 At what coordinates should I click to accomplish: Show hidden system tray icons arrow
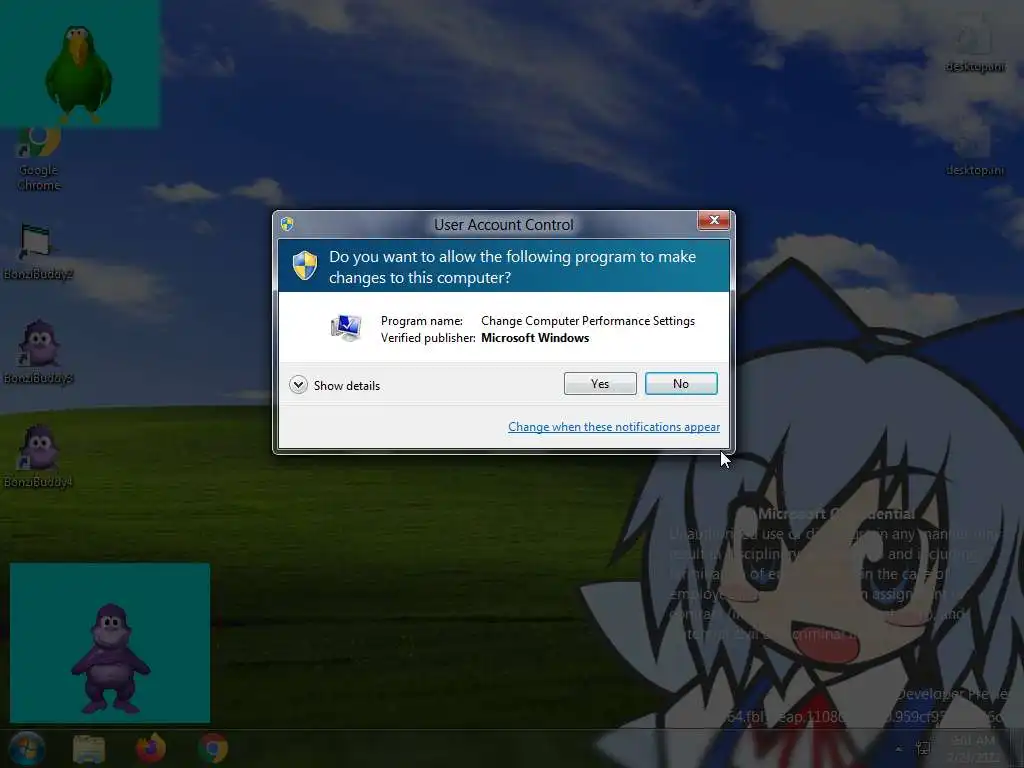(899, 749)
